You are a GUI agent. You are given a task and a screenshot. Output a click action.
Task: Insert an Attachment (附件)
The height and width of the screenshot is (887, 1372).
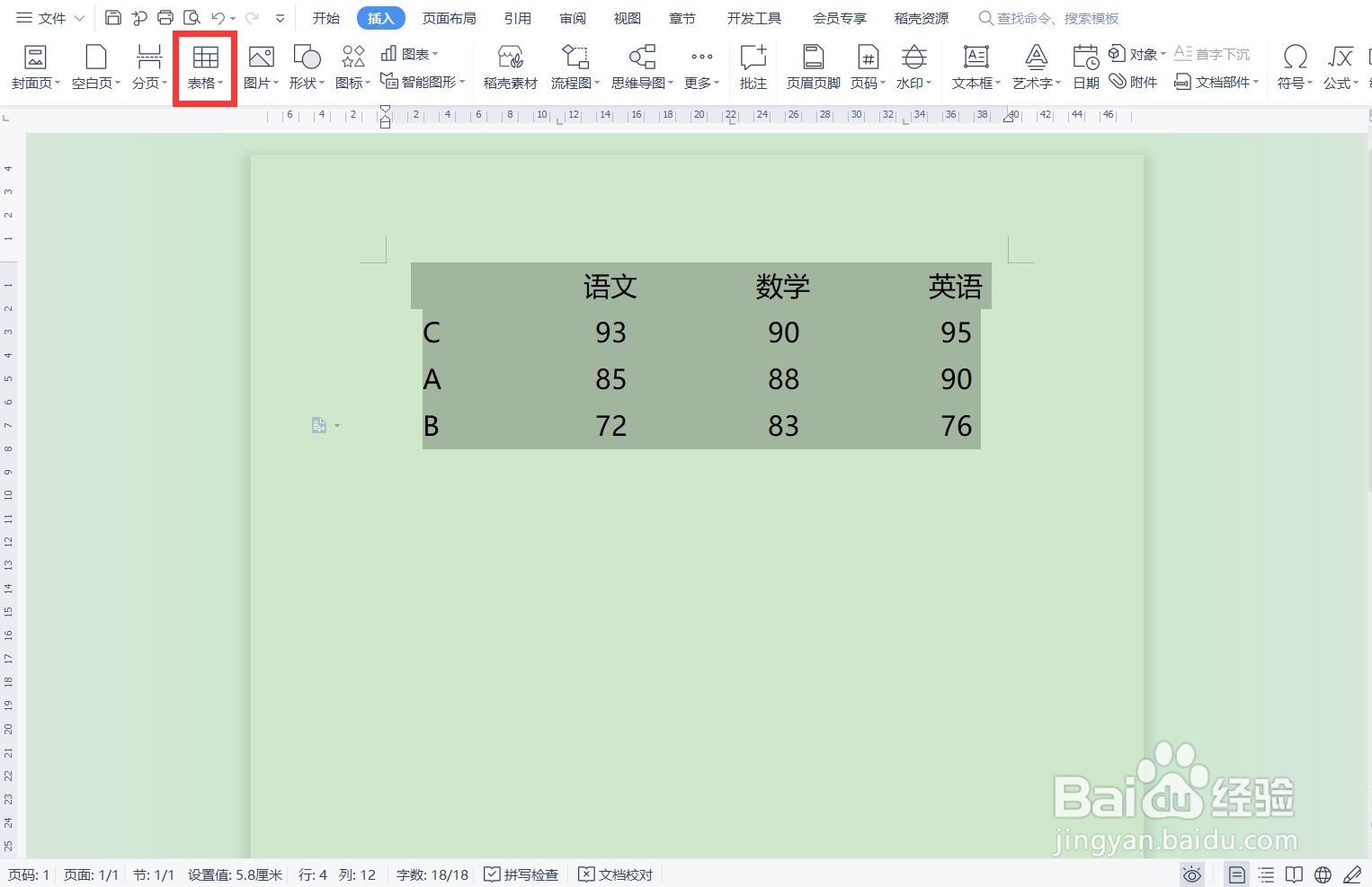1133,82
